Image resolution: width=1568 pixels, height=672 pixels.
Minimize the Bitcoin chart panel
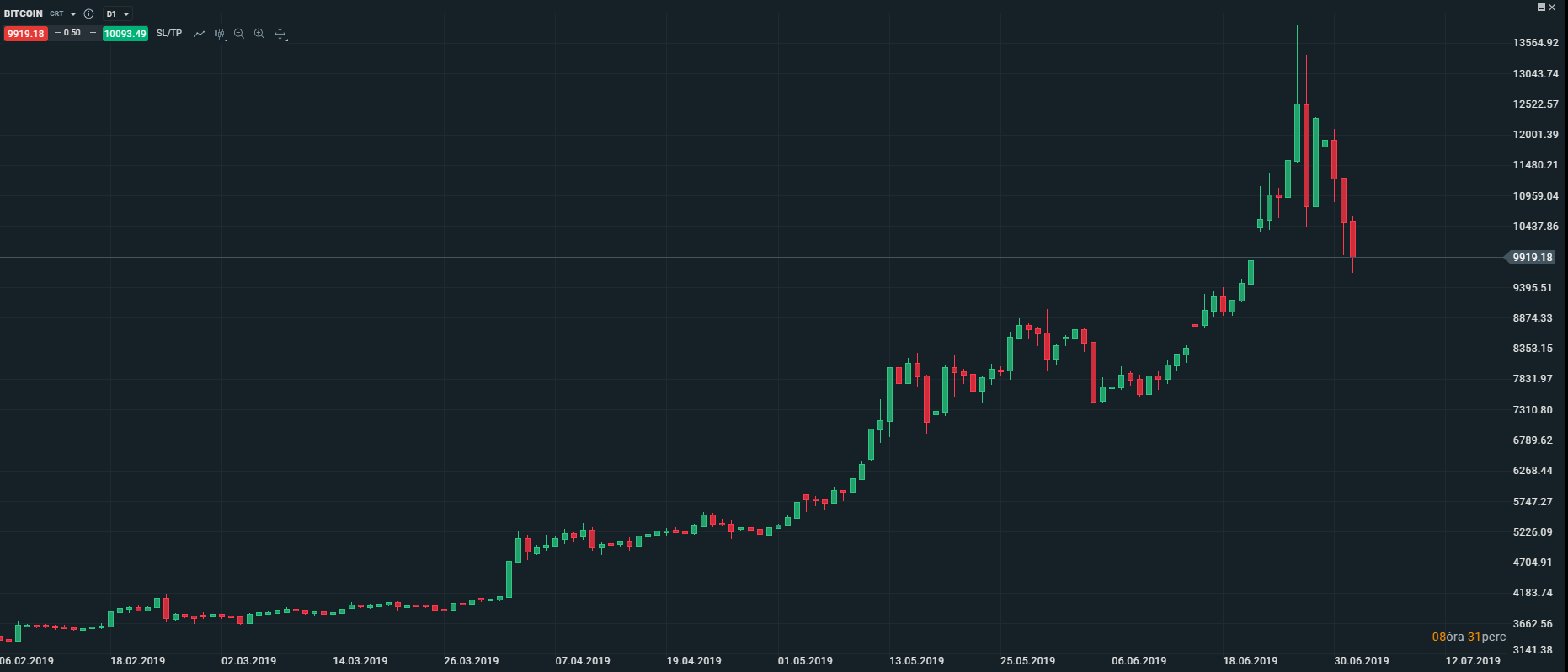coord(1541,7)
